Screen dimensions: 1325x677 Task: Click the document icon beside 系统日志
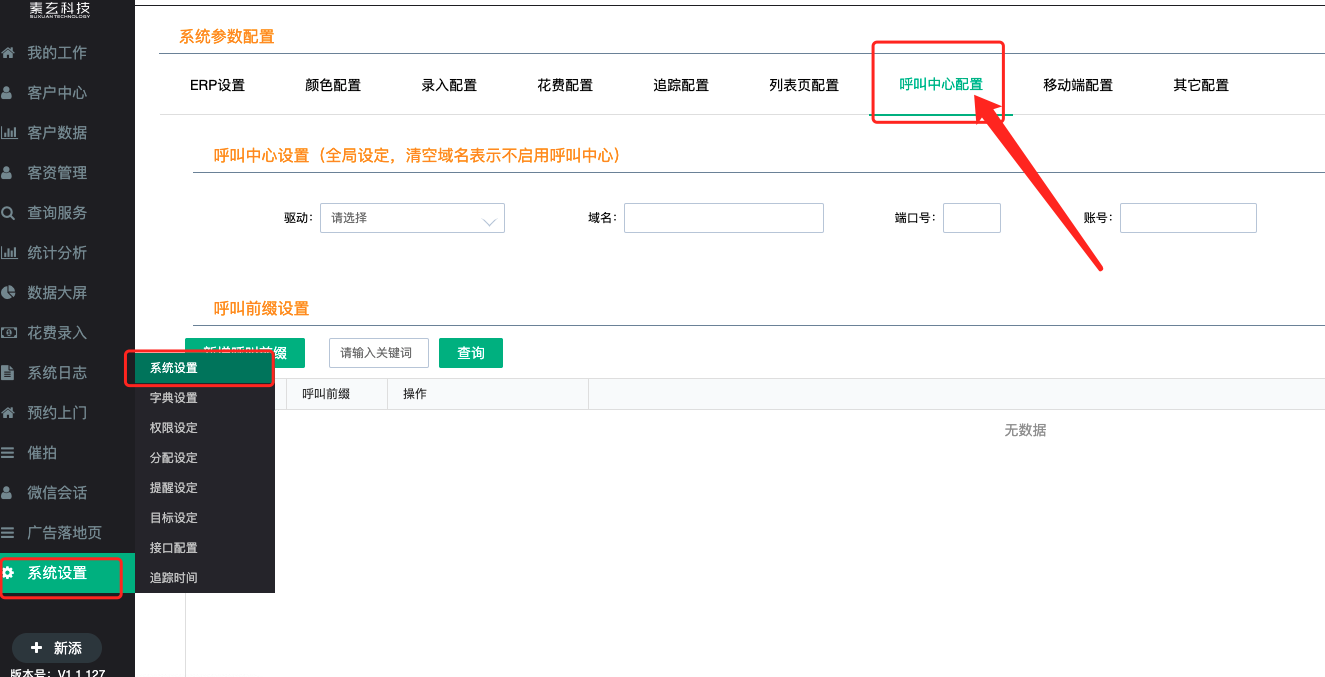[8, 373]
